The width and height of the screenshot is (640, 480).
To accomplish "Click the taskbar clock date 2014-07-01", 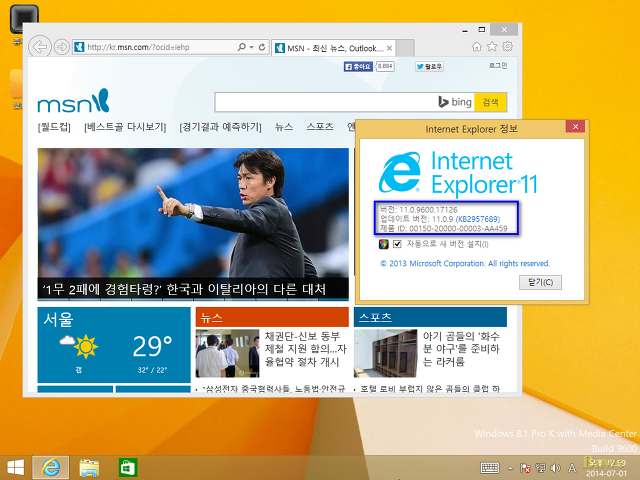I will (x=606, y=473).
